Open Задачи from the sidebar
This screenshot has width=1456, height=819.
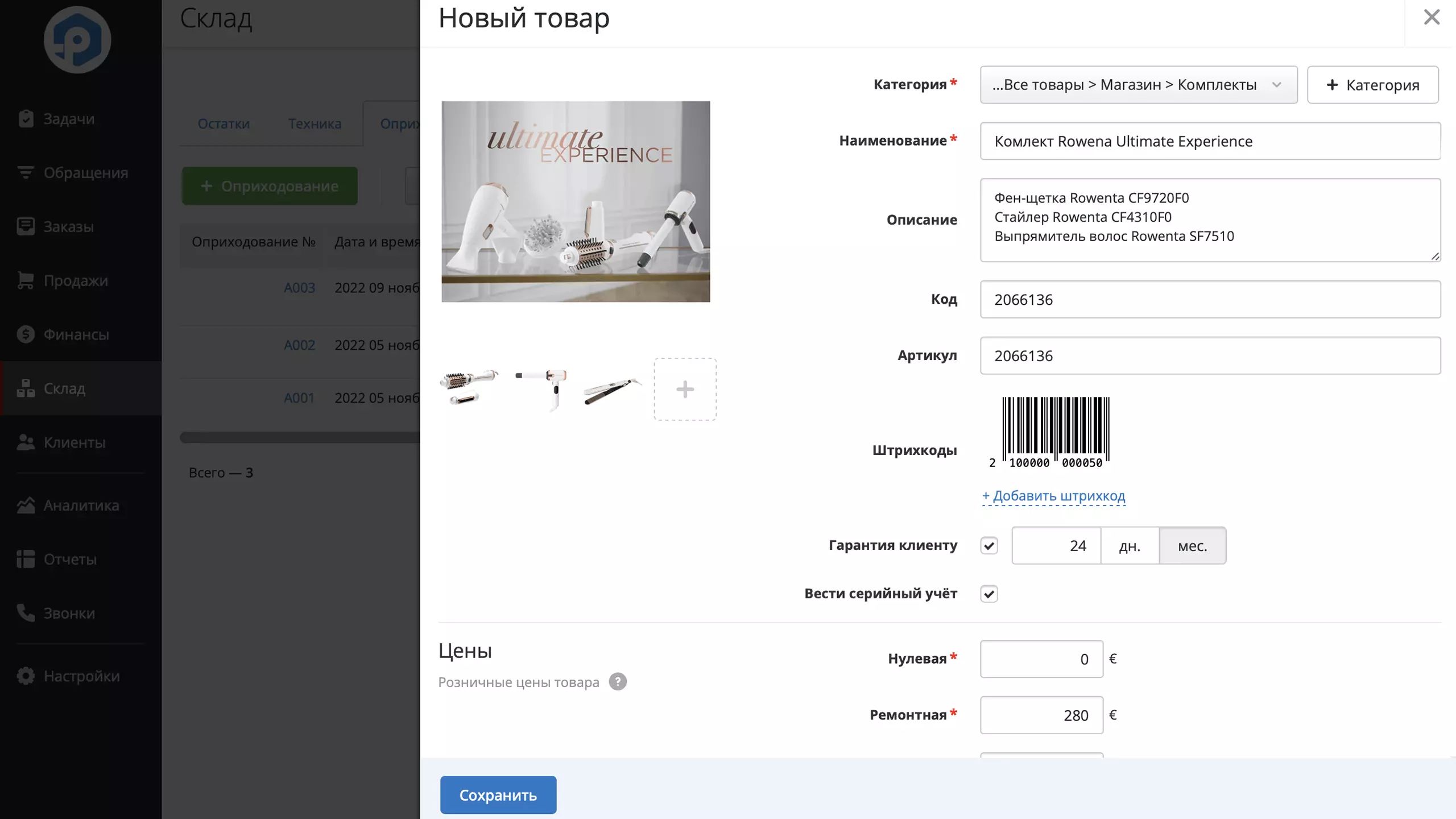81,119
